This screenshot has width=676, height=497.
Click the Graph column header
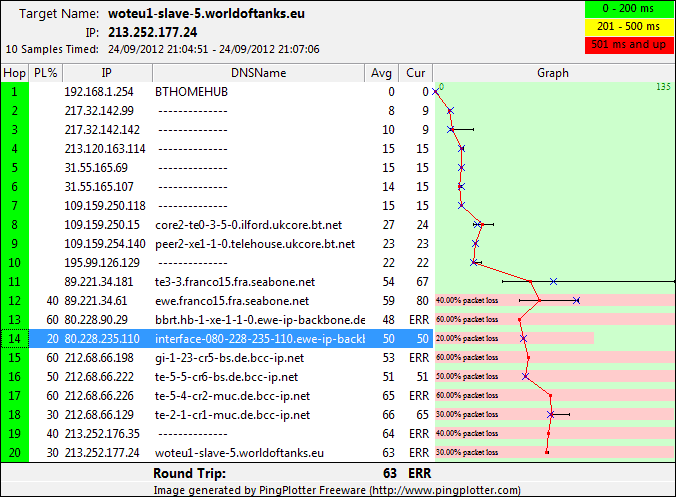[553, 73]
